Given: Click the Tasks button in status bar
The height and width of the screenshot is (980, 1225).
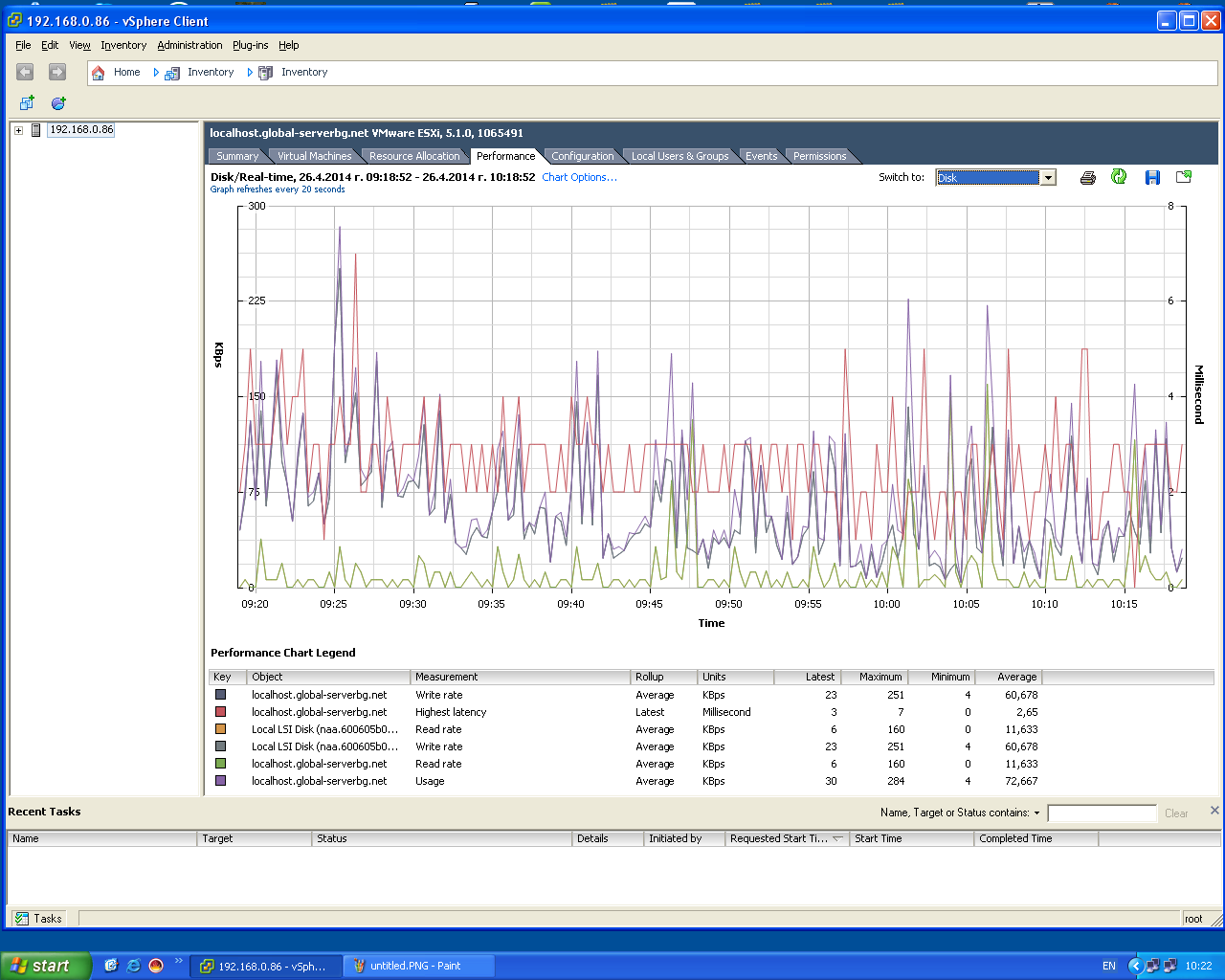Looking at the screenshot, I should tap(38, 919).
